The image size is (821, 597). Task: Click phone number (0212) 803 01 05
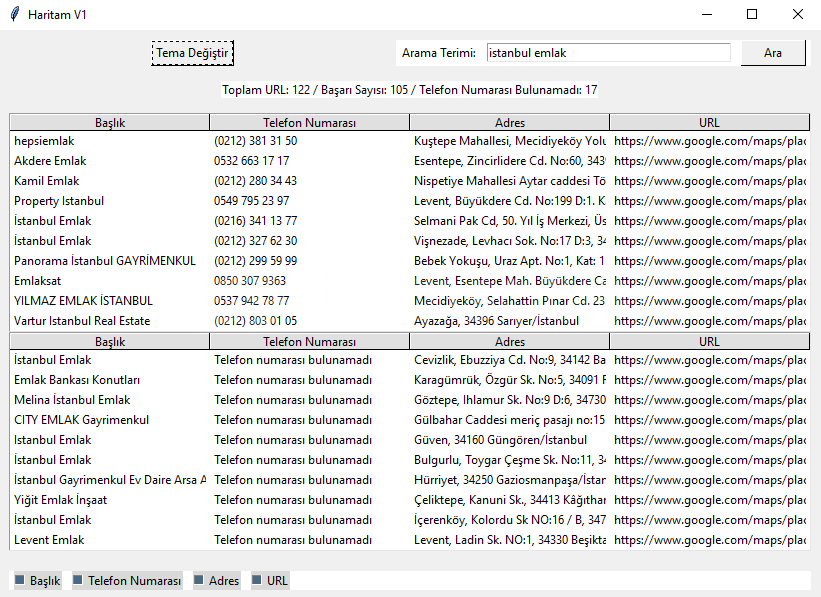256,320
